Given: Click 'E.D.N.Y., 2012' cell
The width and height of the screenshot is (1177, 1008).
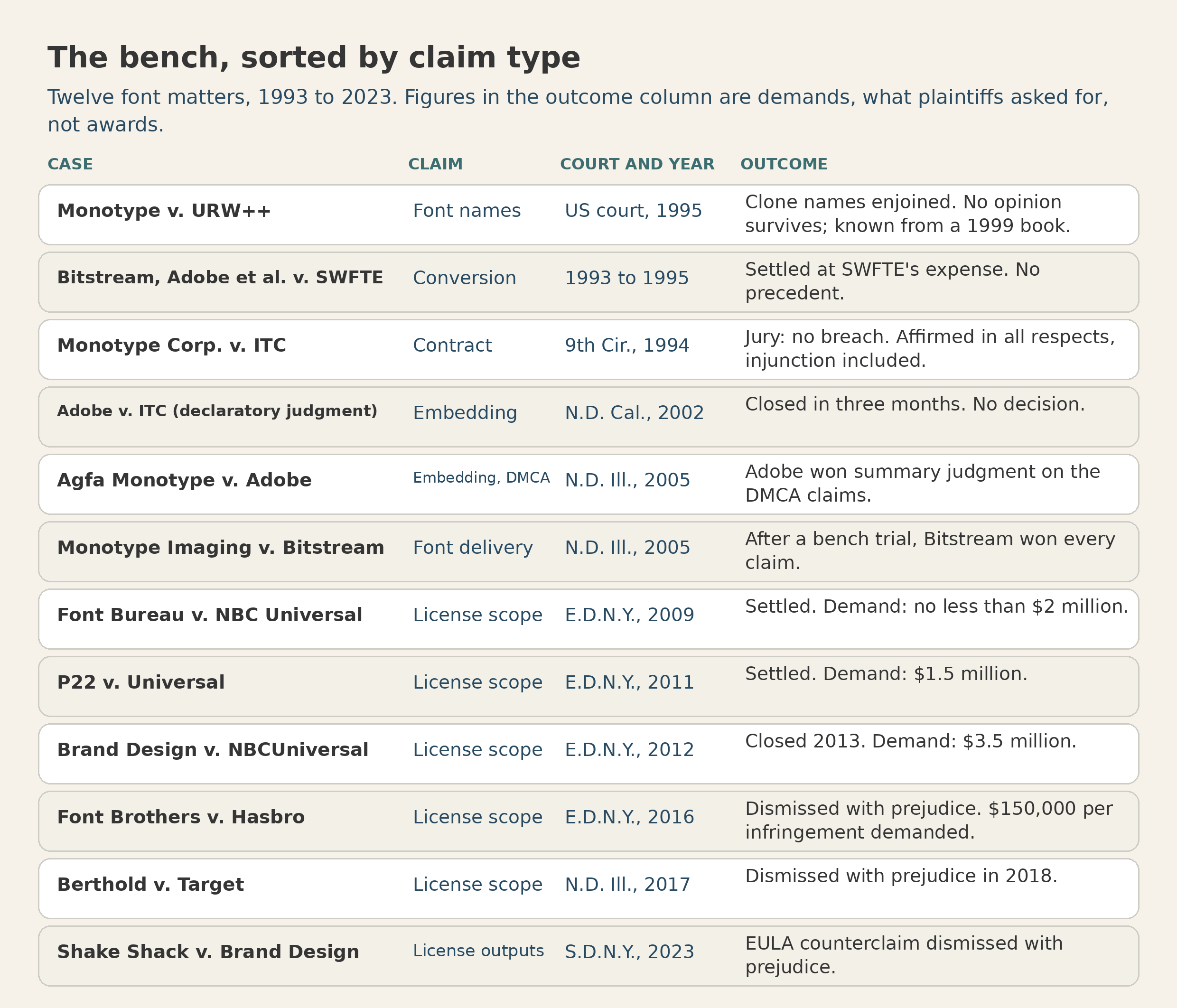Looking at the screenshot, I should click(629, 750).
